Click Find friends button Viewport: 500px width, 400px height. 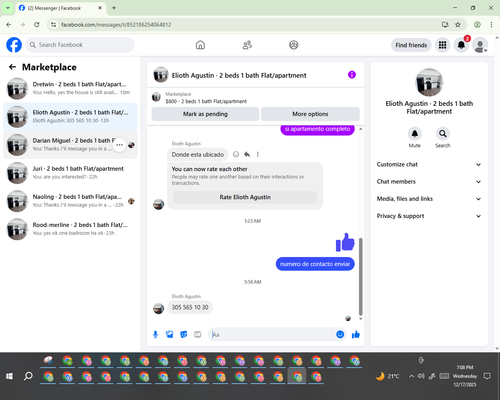(x=411, y=45)
